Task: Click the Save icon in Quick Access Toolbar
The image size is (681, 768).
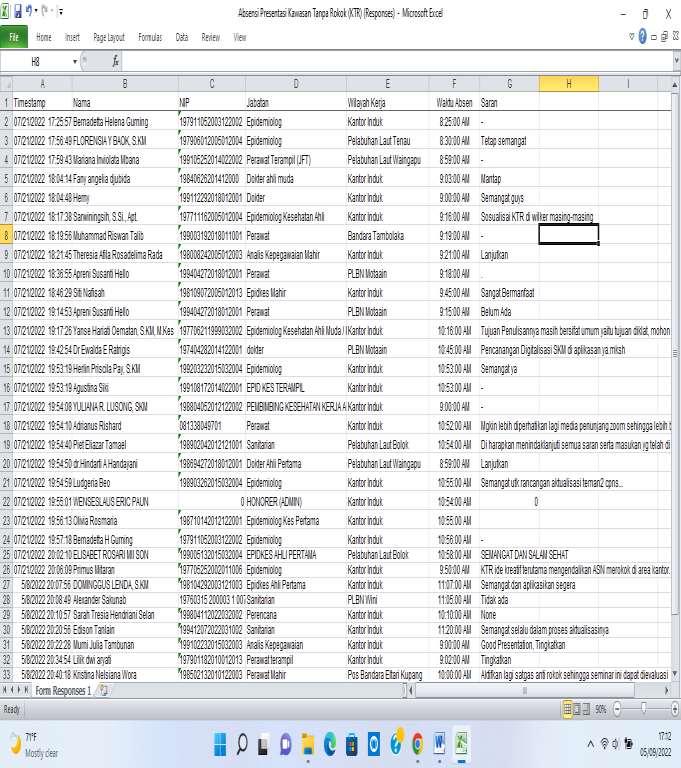Action: pyautogui.click(x=17, y=11)
